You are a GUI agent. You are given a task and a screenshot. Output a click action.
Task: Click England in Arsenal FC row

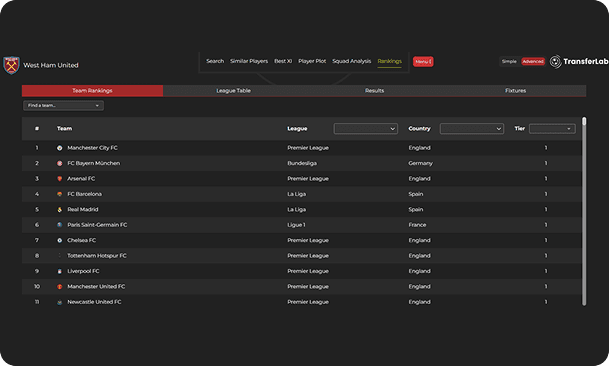419,179
